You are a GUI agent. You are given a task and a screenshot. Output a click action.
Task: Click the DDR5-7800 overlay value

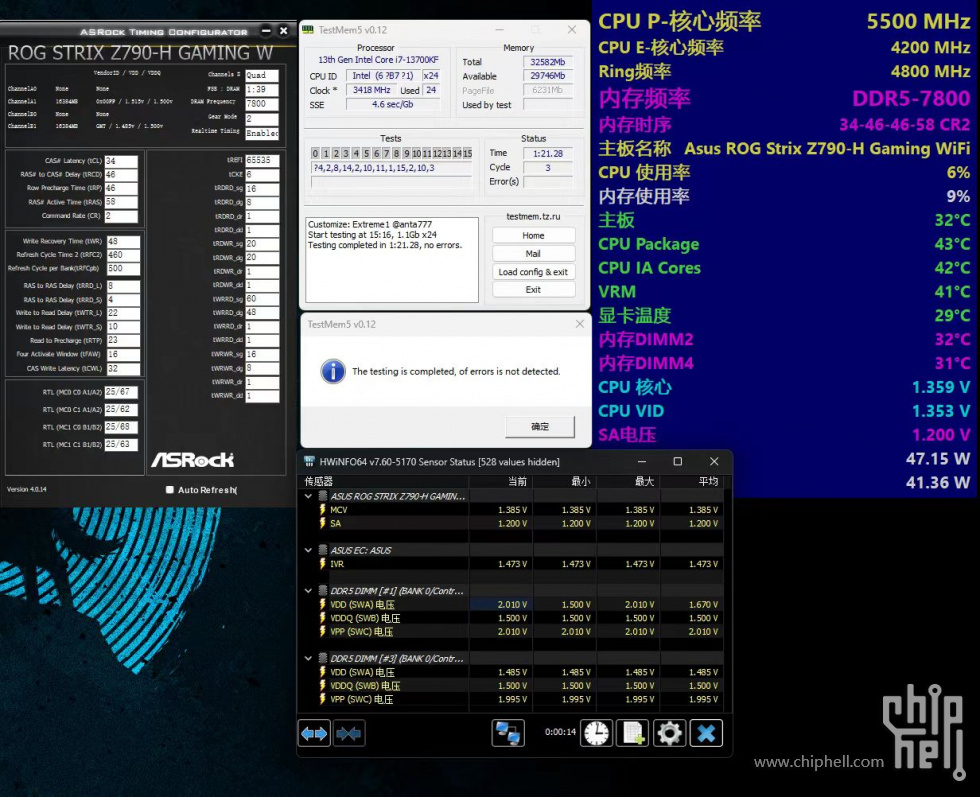click(x=911, y=98)
